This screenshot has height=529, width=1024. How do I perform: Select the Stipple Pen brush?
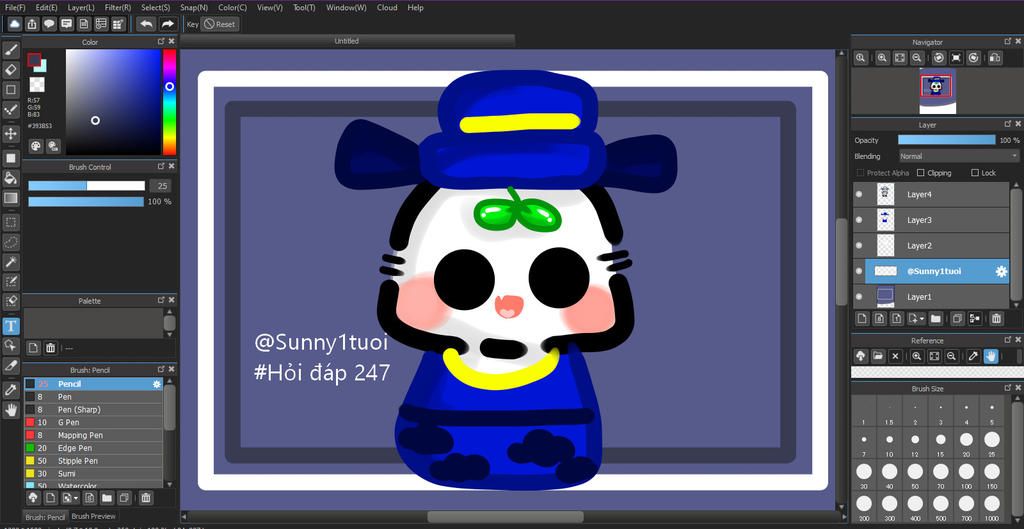pos(93,460)
